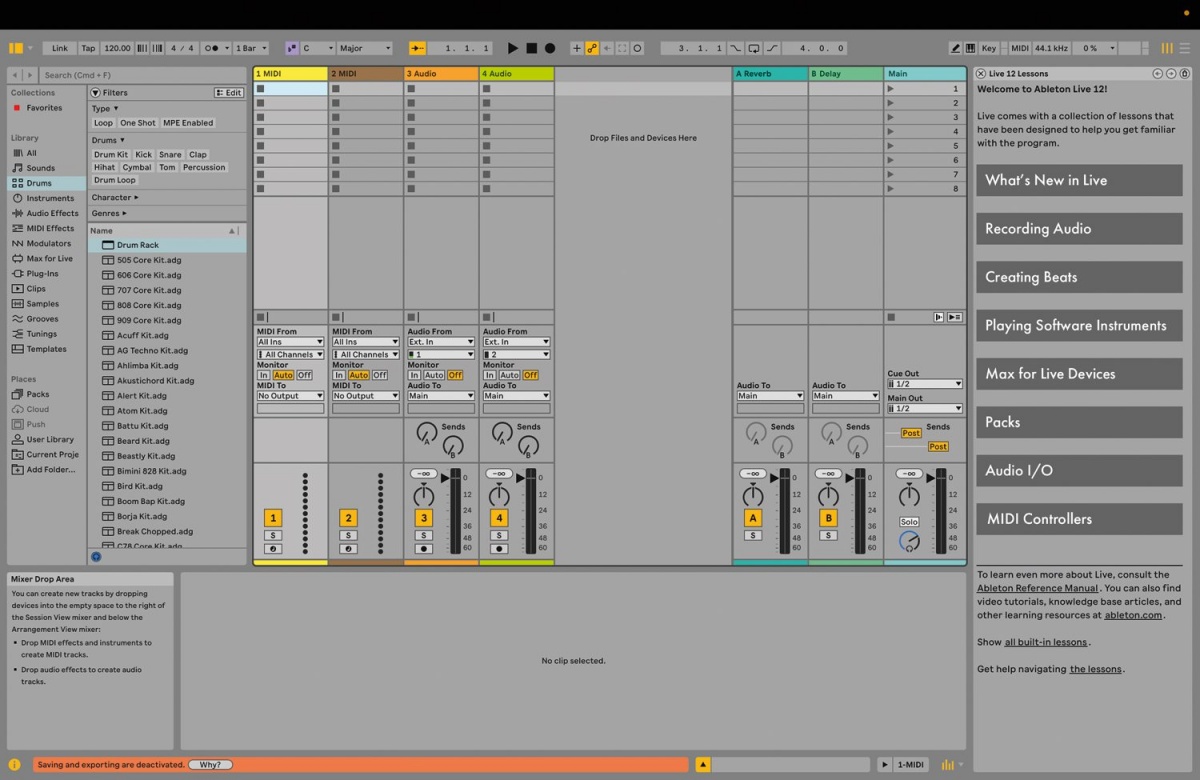1200x780 pixels.
Task: Click the Tap tempo button
Action: (88, 48)
